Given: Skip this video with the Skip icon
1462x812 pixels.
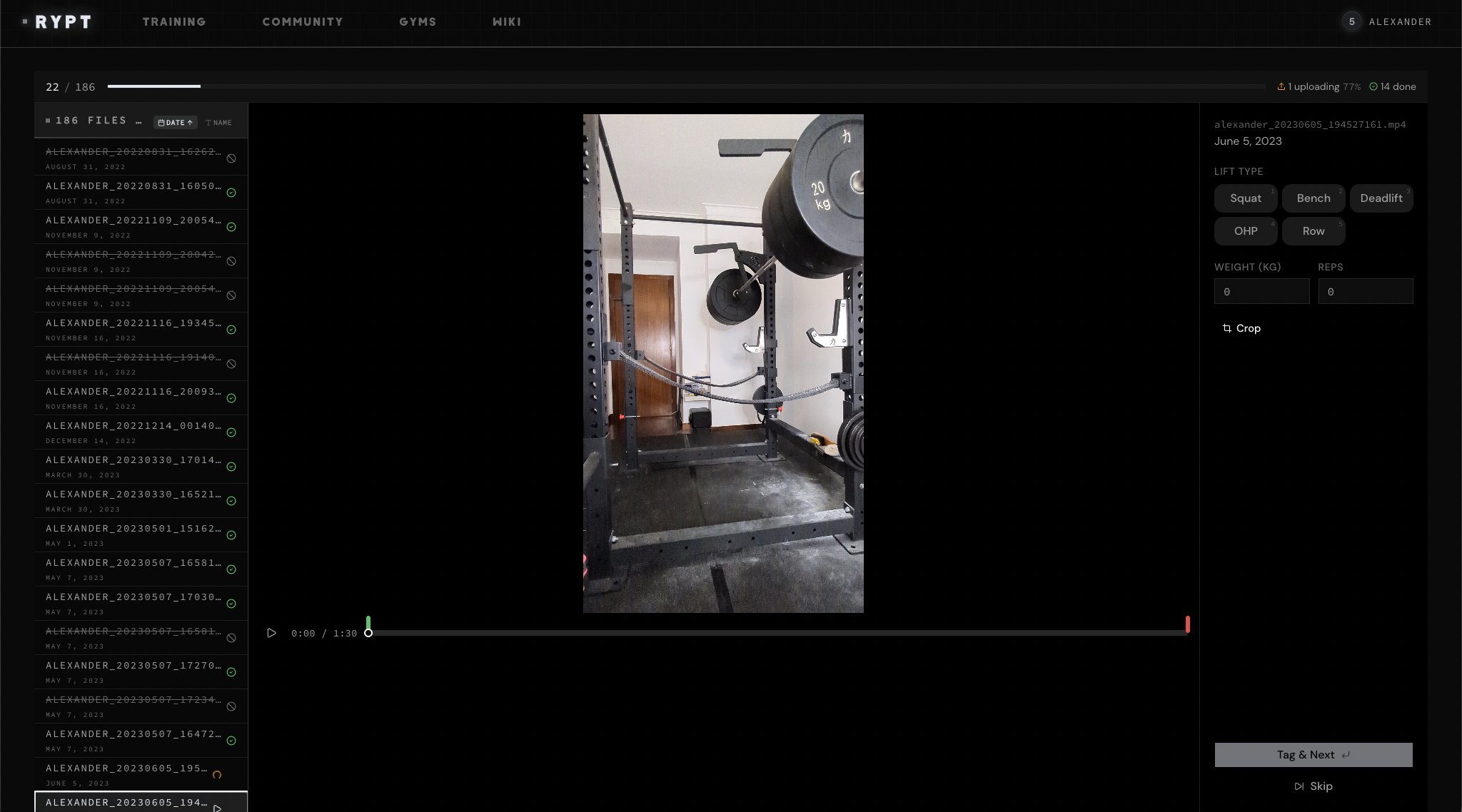Looking at the screenshot, I should click(x=1299, y=786).
